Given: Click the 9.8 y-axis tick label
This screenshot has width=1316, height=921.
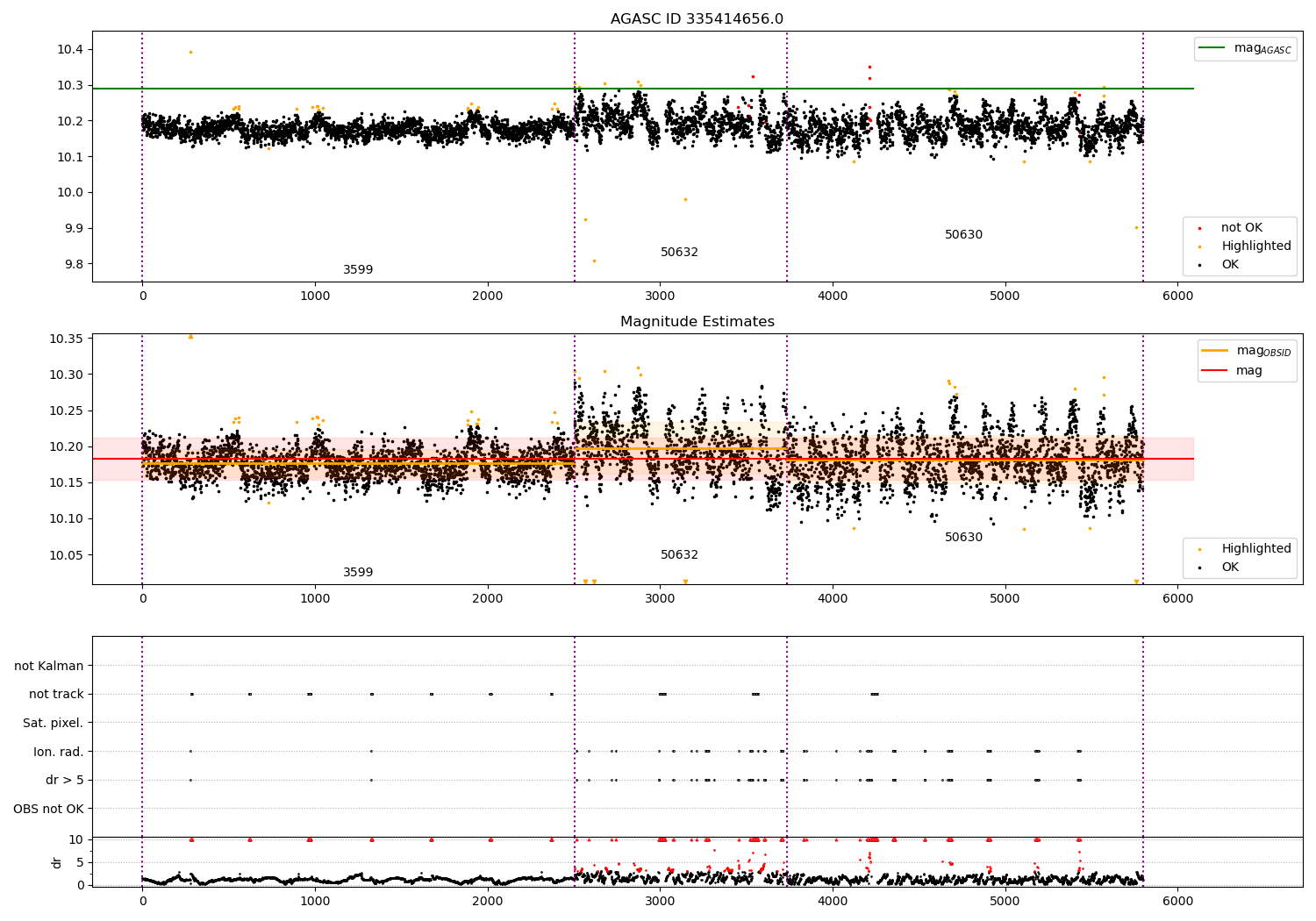Looking at the screenshot, I should tap(74, 264).
